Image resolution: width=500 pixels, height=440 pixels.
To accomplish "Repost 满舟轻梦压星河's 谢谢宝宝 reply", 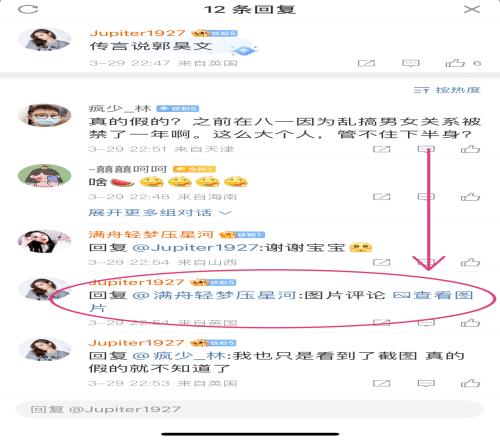I will click(x=382, y=262).
